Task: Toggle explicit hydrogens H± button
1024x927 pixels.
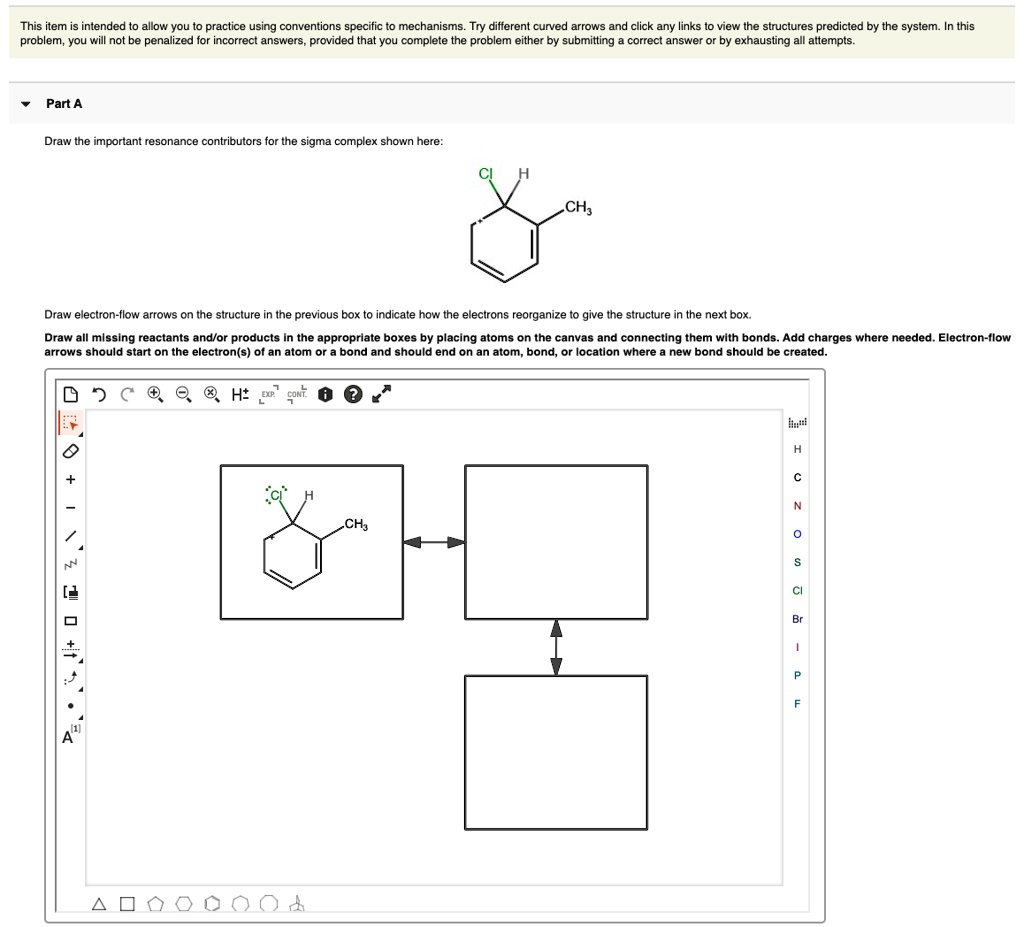Action: tap(240, 394)
